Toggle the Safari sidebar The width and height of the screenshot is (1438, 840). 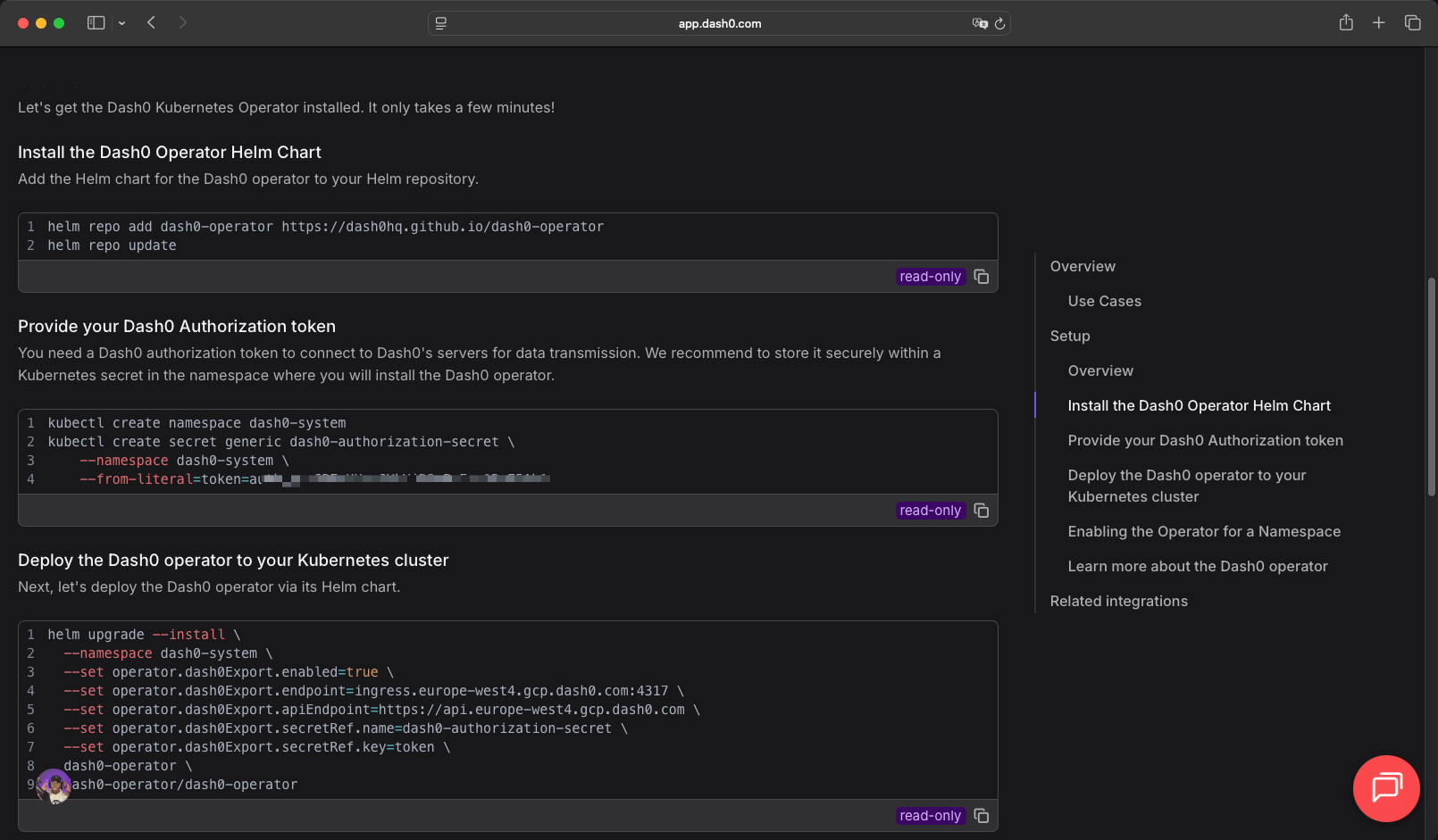[x=96, y=22]
